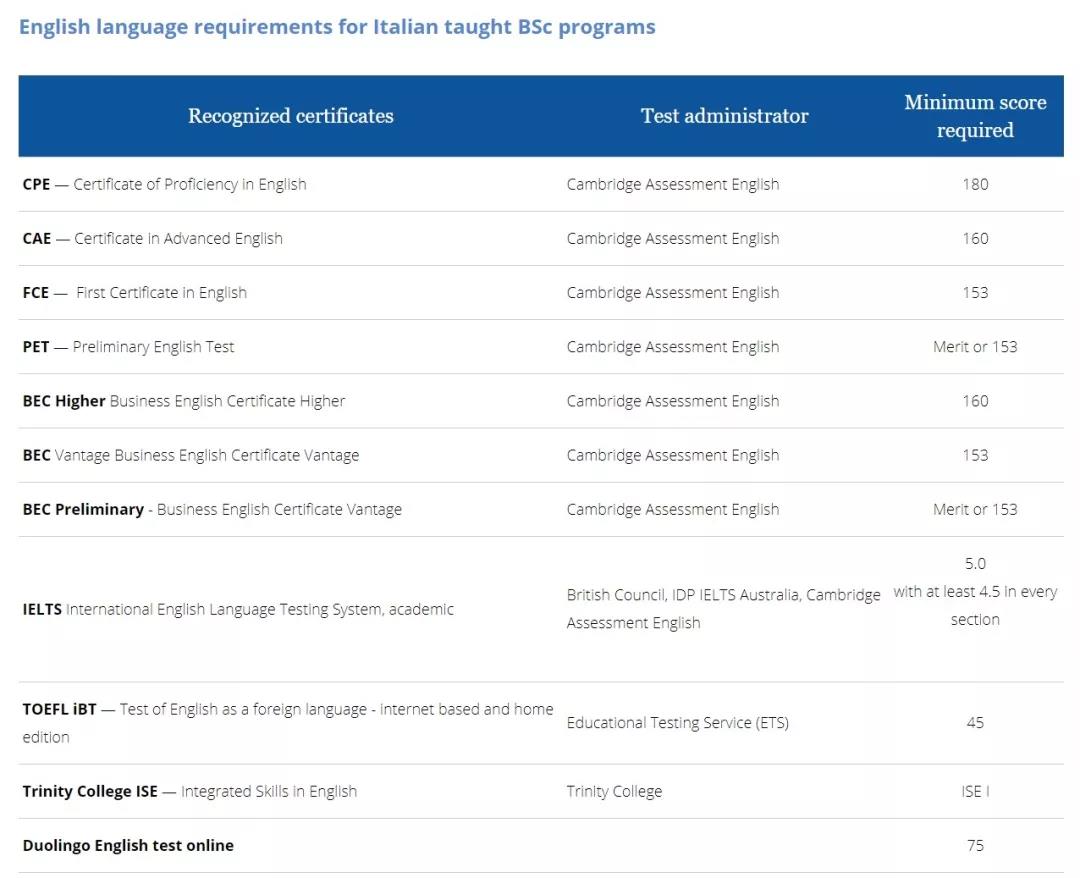Click the Minimum score required header
Screen dimensions: 1080x878
click(x=975, y=116)
